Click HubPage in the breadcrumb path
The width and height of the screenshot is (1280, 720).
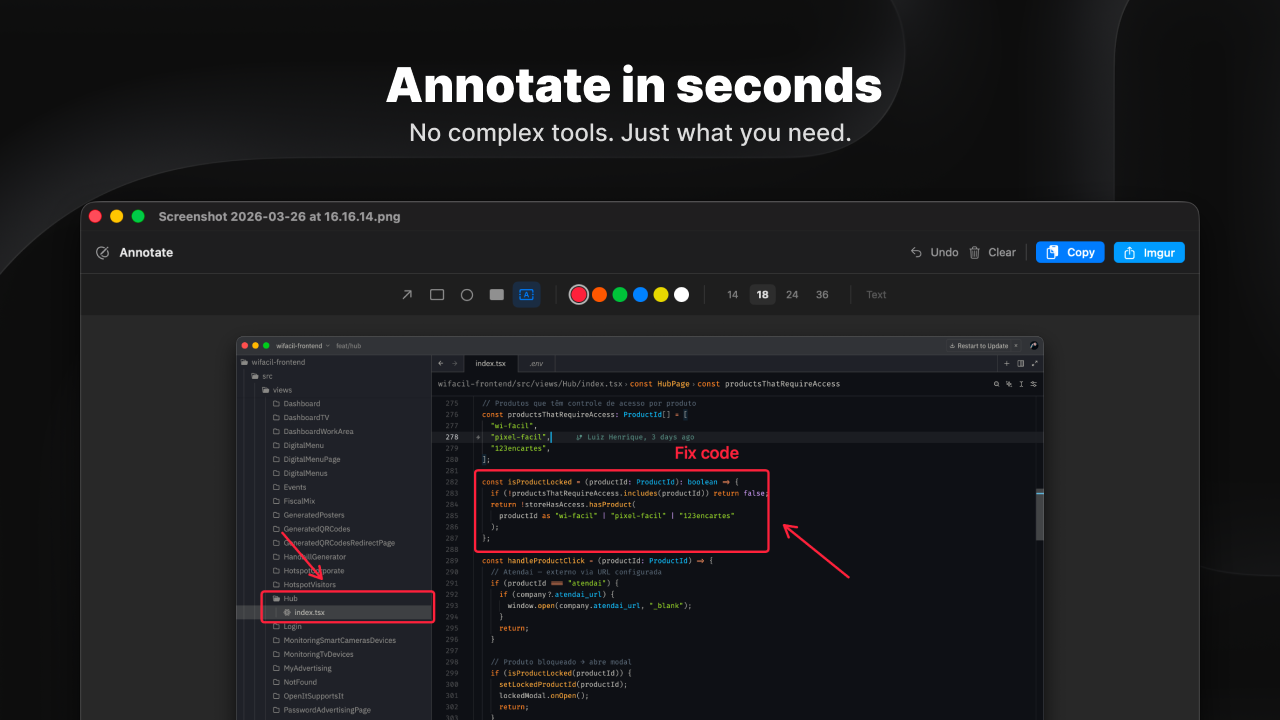tap(673, 384)
